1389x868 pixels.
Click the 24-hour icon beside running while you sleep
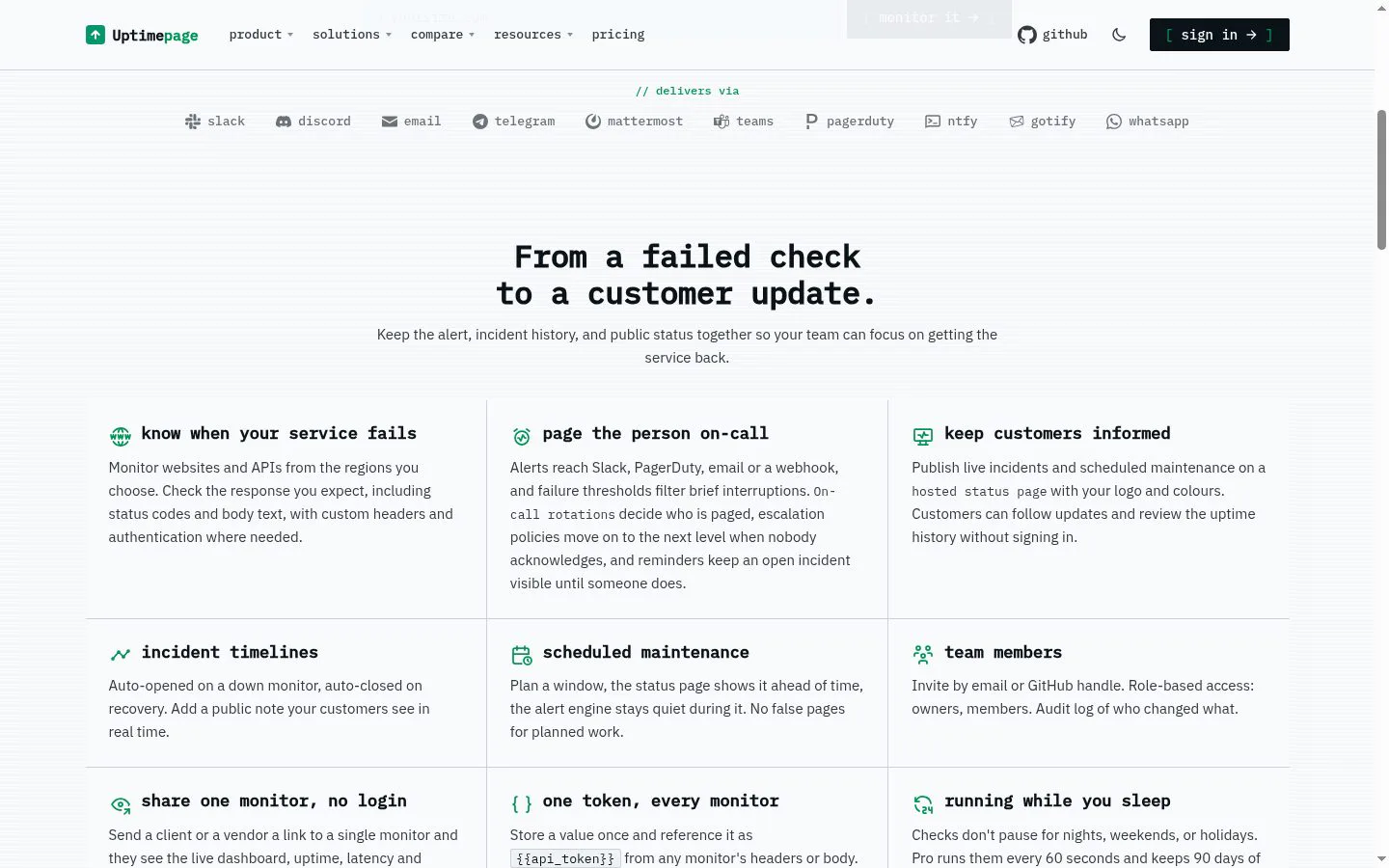click(923, 804)
